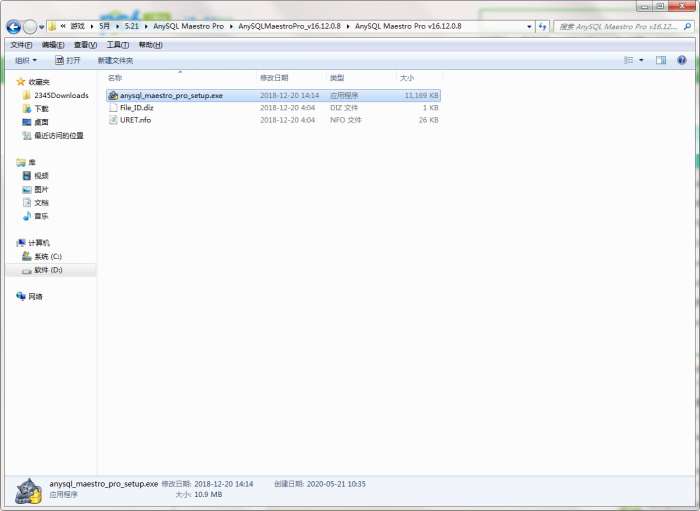
Task: Open 2345Downloads in favorites
Action: click(61, 96)
